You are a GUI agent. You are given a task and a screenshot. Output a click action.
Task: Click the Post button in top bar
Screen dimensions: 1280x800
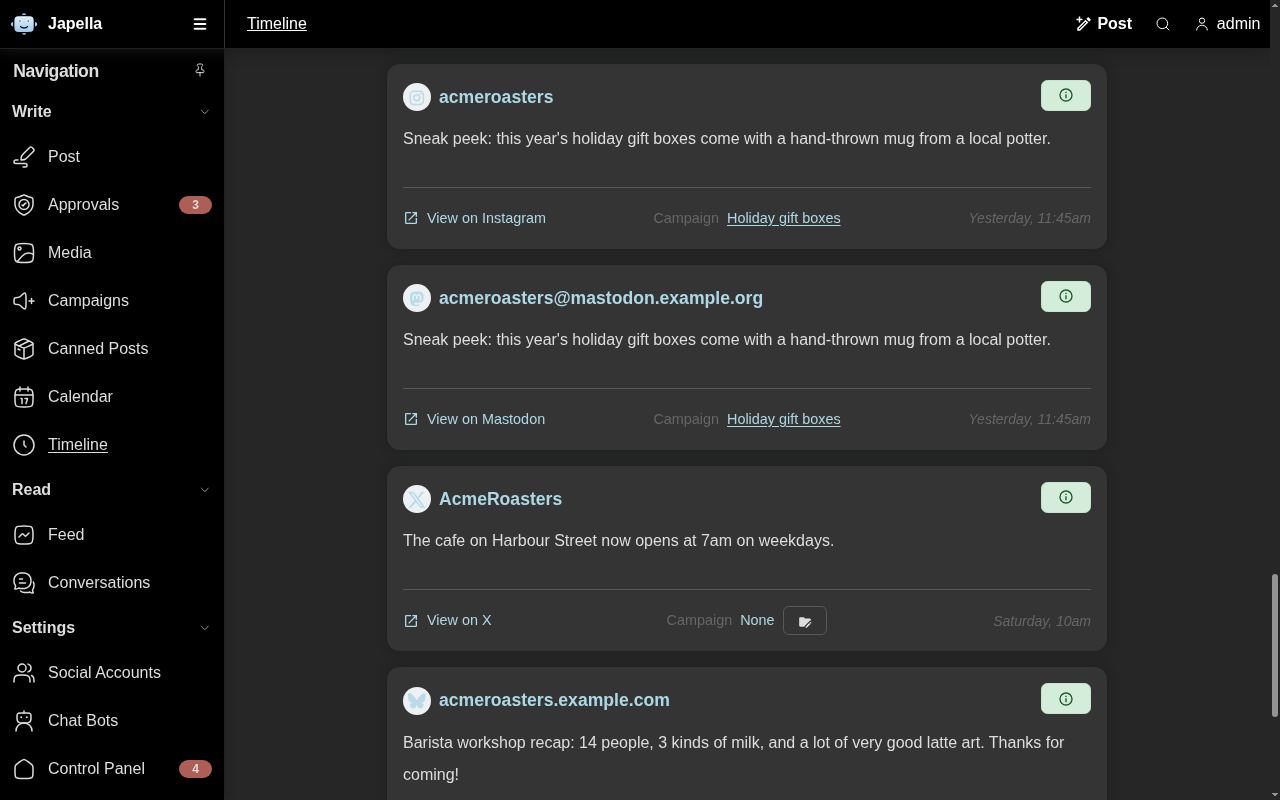tap(1103, 24)
